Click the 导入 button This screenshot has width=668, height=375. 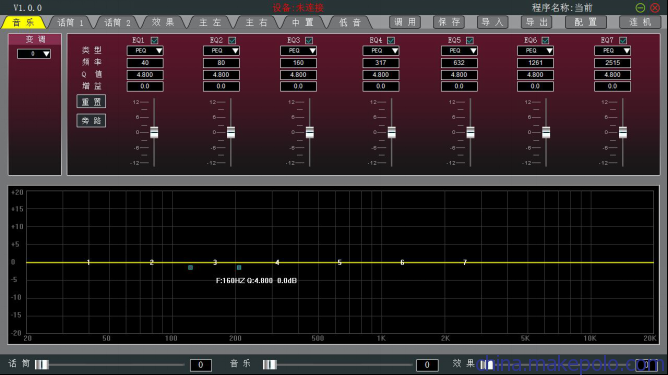[x=493, y=22]
